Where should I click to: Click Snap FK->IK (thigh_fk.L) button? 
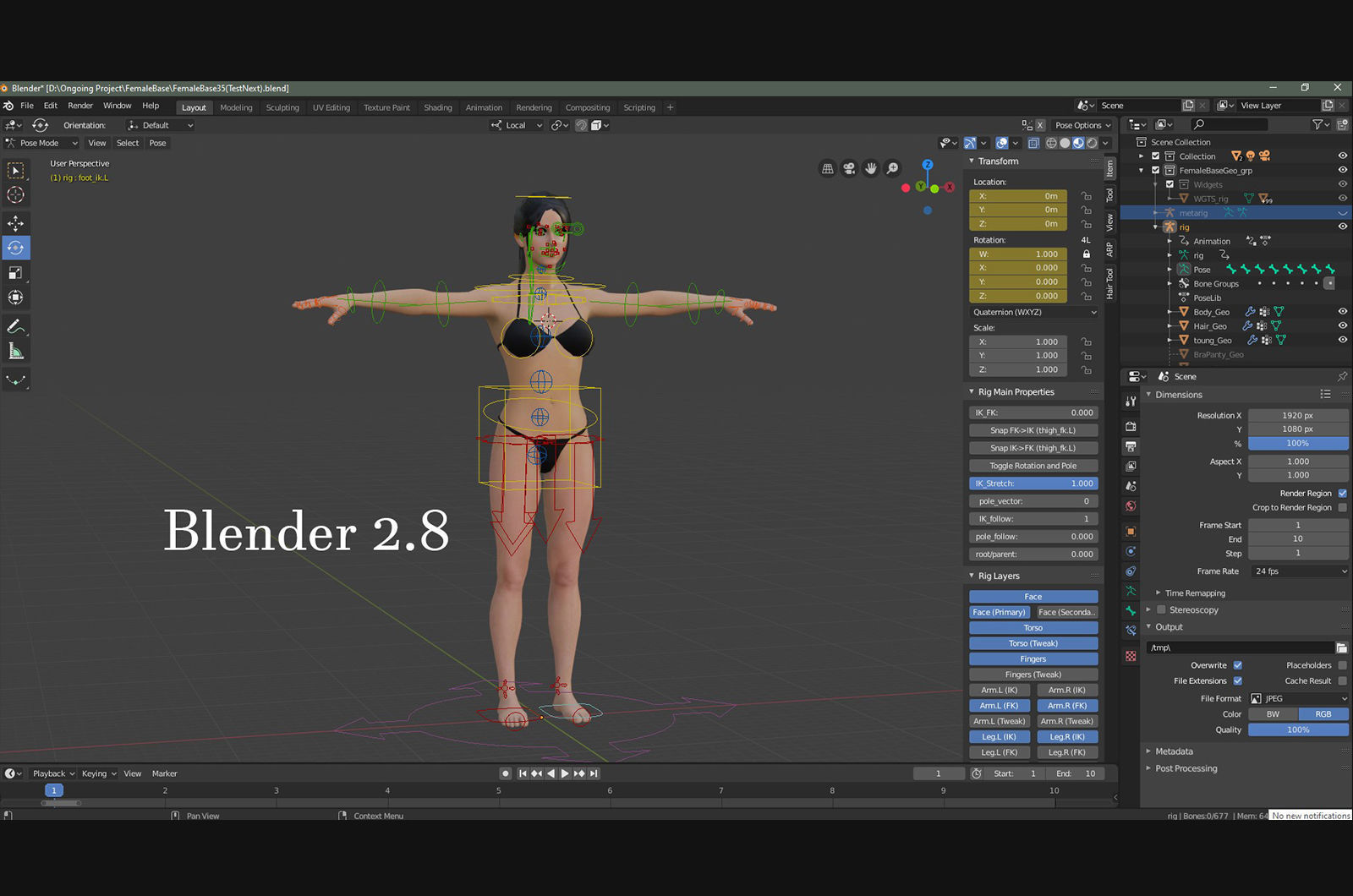pos(1033,430)
